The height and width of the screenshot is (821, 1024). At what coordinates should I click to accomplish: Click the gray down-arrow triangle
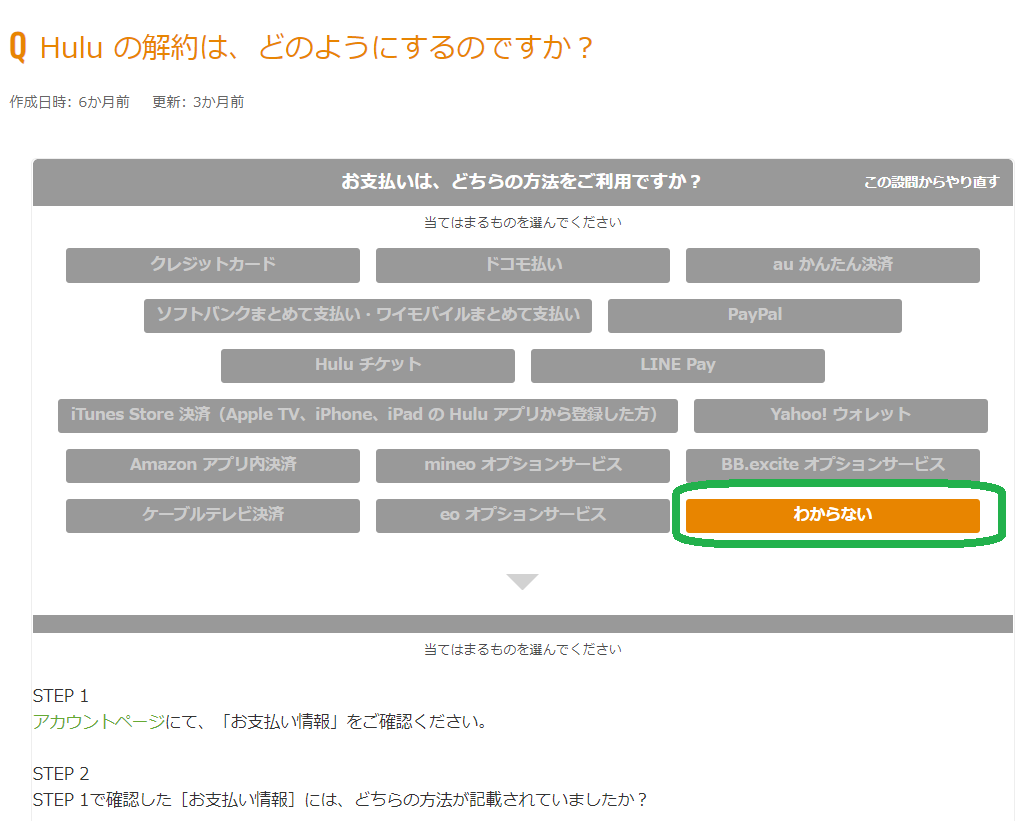point(522,581)
